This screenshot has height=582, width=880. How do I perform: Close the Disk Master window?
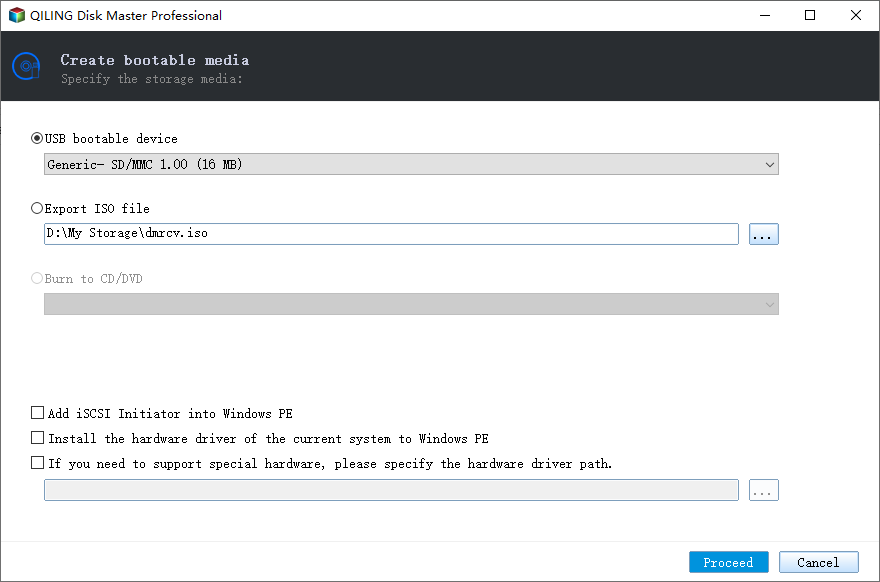pyautogui.click(x=855, y=15)
